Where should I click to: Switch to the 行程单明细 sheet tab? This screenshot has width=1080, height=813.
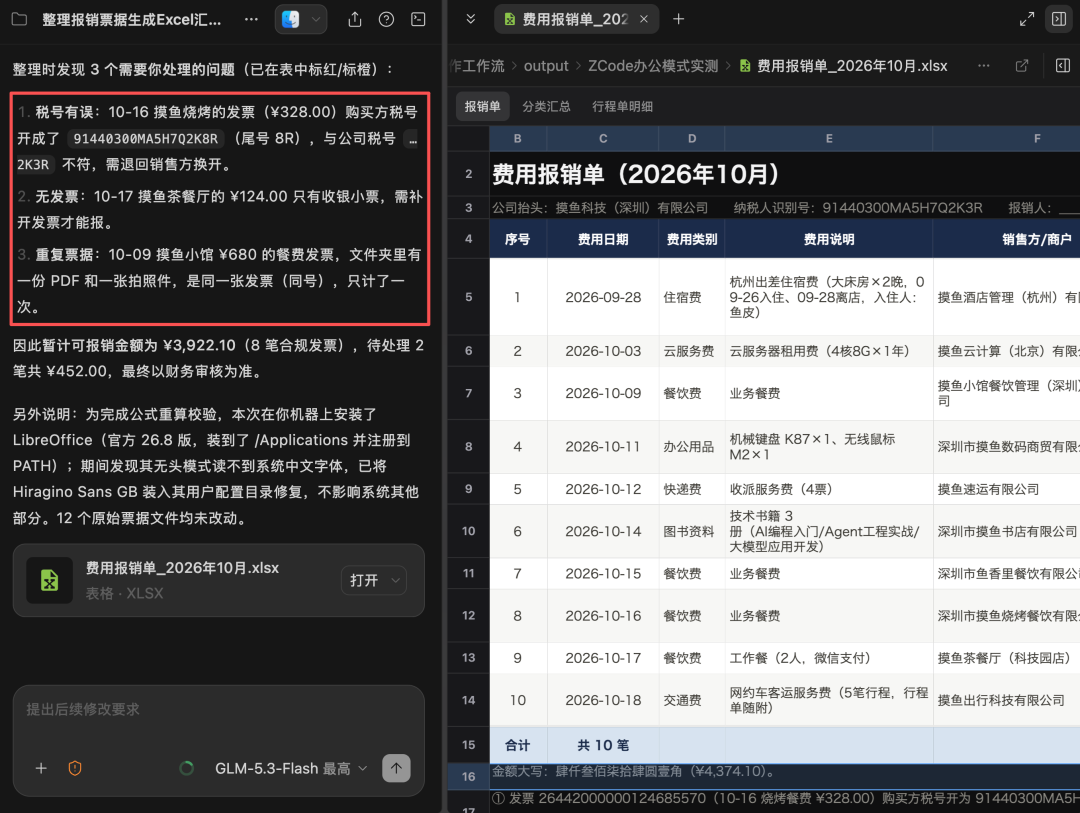pos(622,106)
